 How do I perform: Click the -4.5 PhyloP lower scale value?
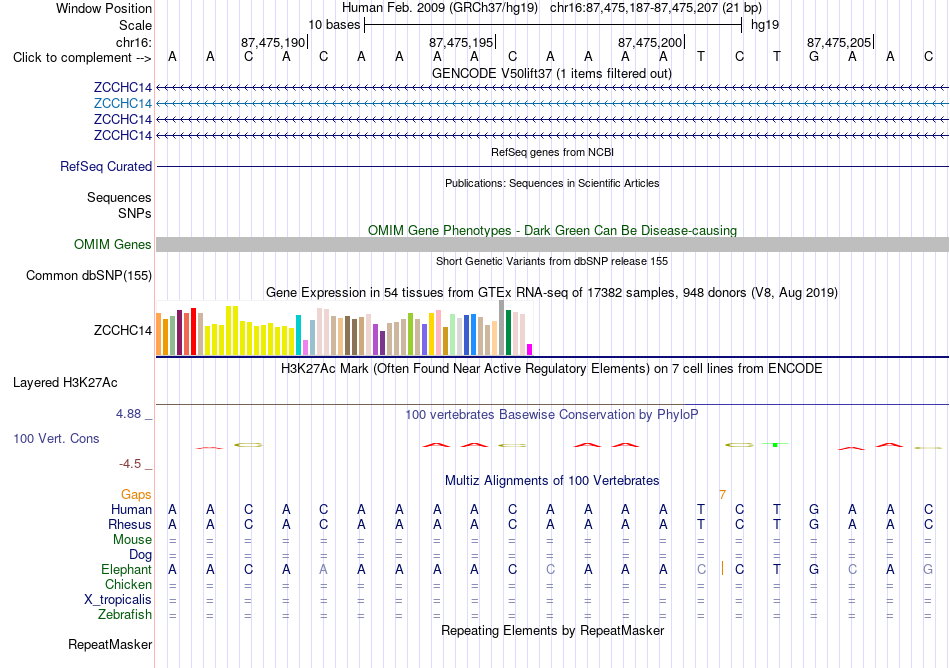tap(130, 464)
